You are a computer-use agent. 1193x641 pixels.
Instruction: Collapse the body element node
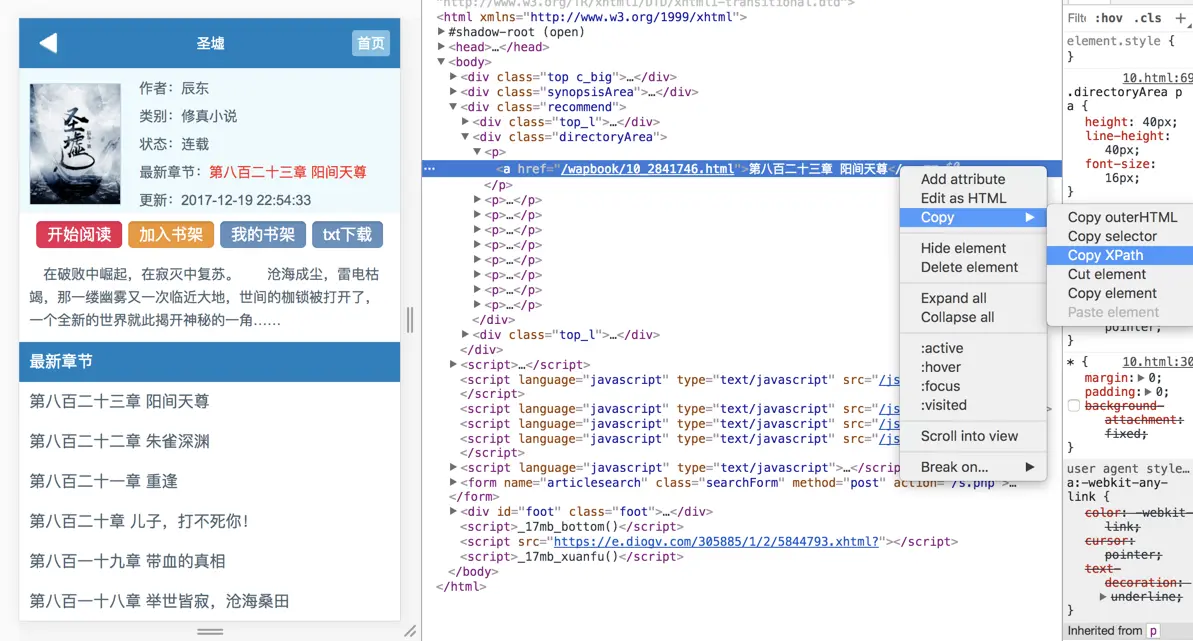pyautogui.click(x=441, y=62)
